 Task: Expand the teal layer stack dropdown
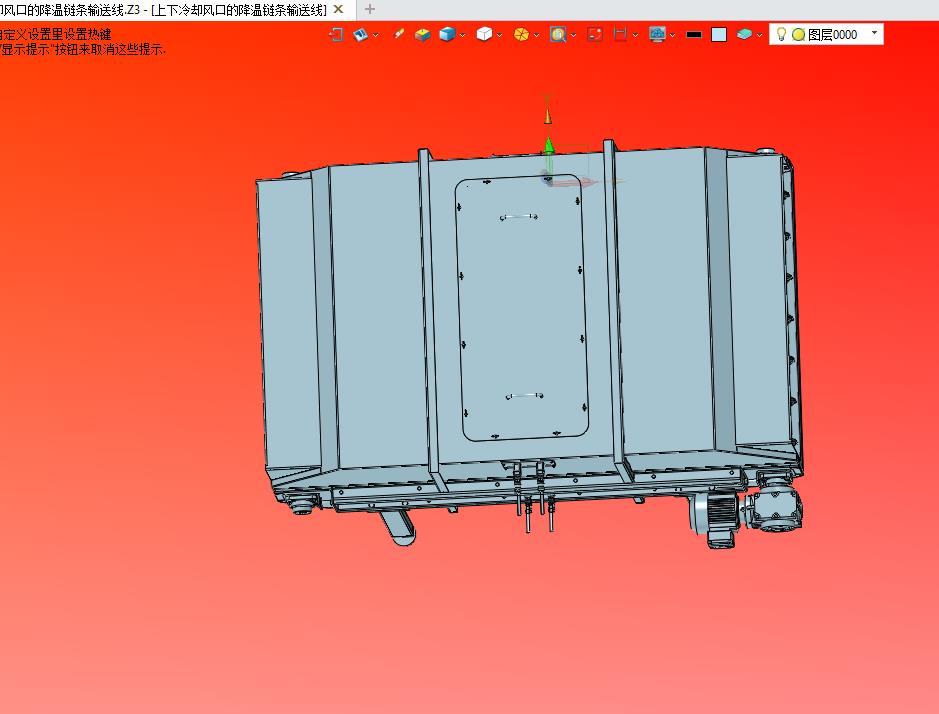pyautogui.click(x=759, y=35)
